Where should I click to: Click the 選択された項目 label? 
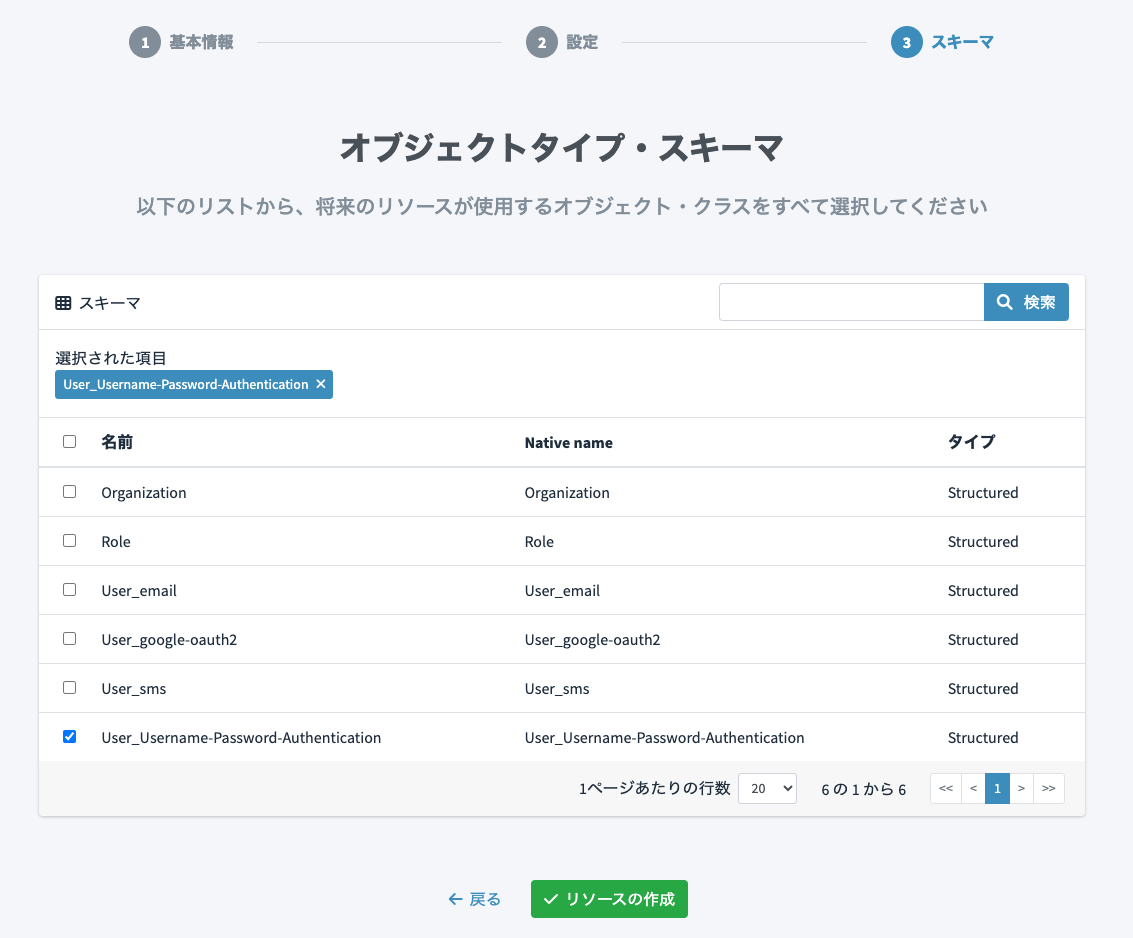click(x=111, y=358)
